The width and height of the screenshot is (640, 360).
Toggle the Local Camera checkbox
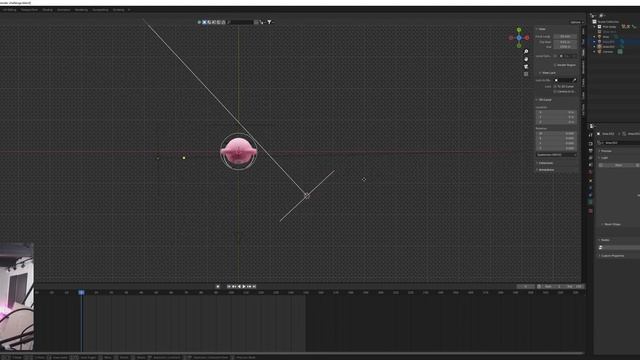(556, 56)
